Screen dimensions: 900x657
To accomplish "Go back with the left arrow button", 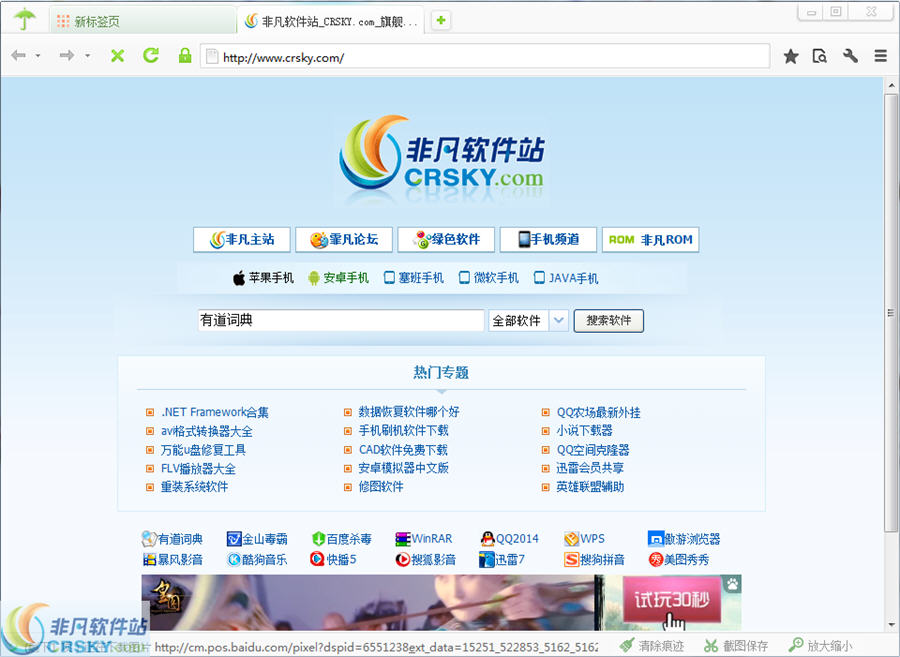I will click(x=18, y=56).
